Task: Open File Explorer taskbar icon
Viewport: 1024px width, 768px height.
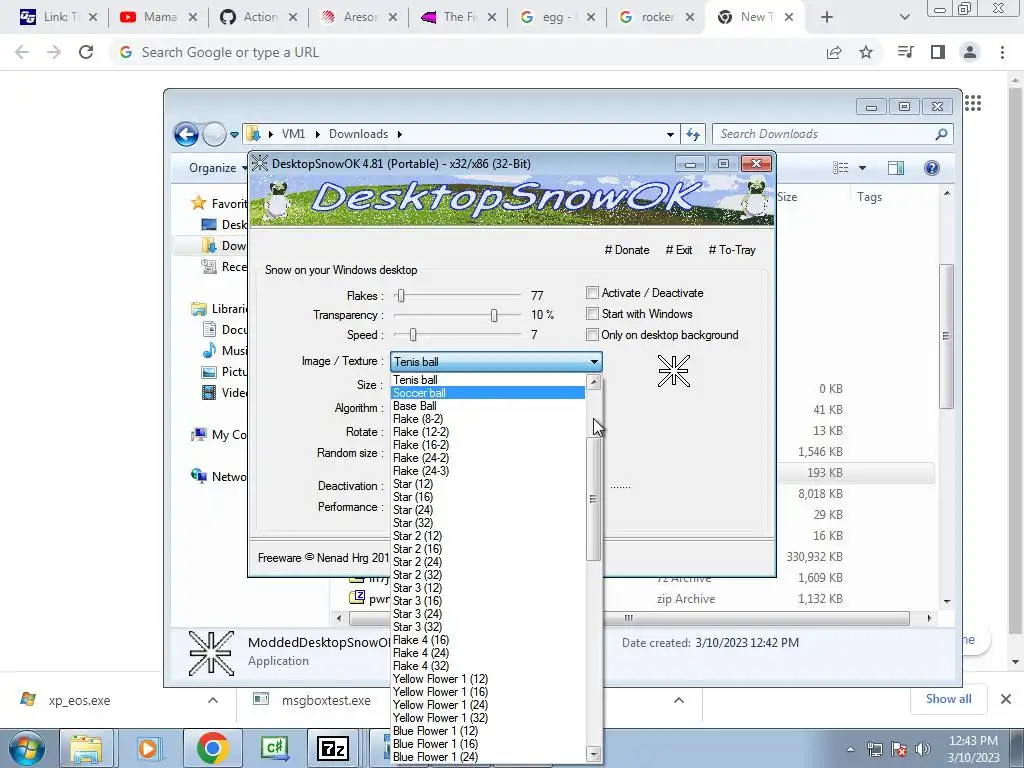Action: coord(86,748)
